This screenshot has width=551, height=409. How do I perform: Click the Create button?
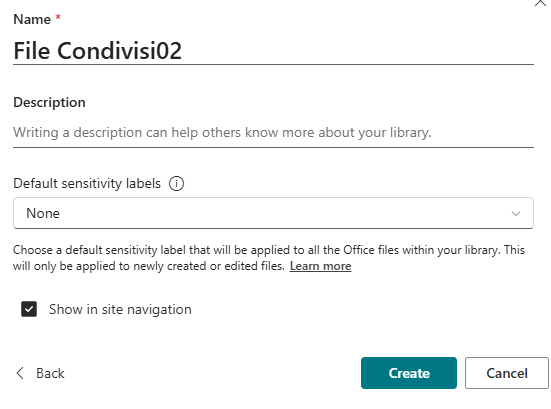point(409,373)
